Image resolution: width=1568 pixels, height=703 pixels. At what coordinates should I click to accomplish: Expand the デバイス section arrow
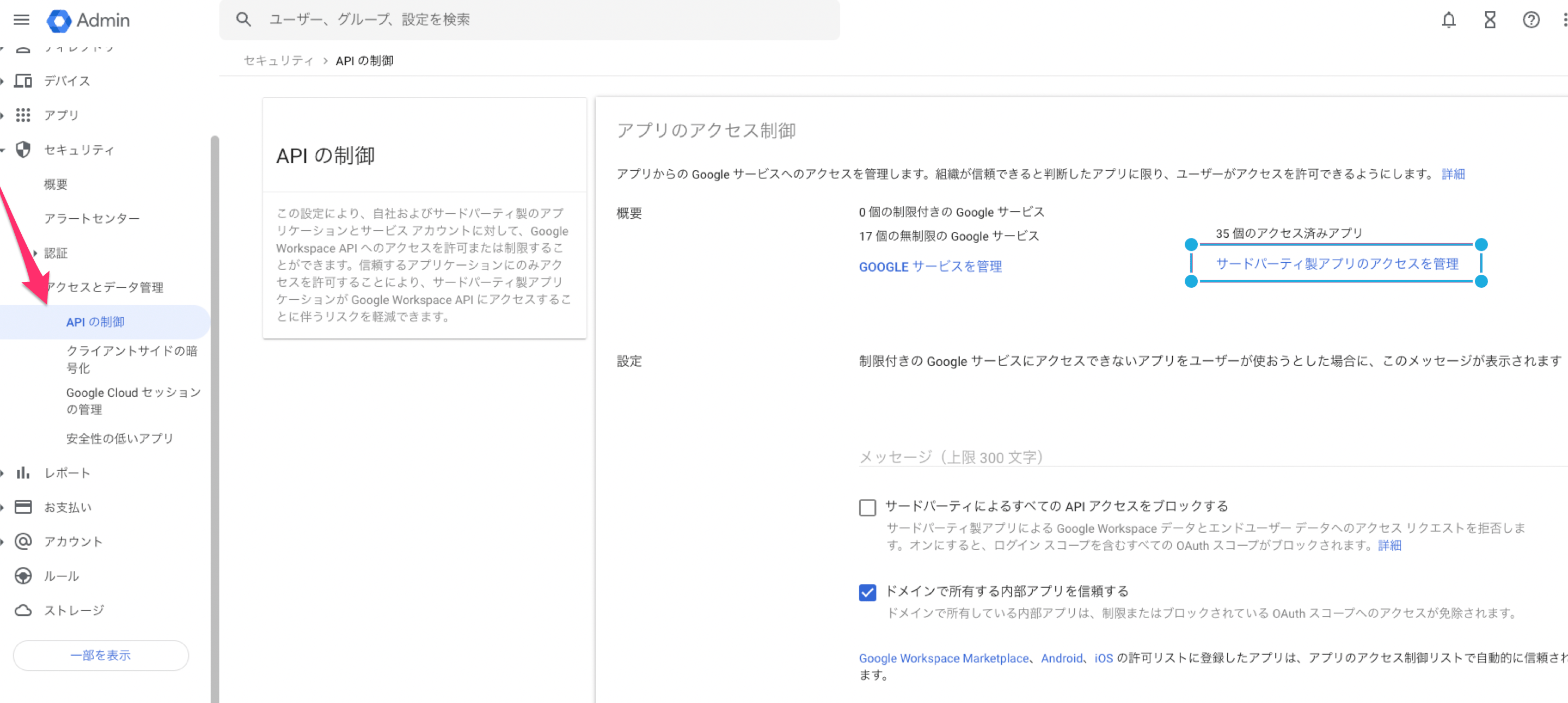click(2, 81)
